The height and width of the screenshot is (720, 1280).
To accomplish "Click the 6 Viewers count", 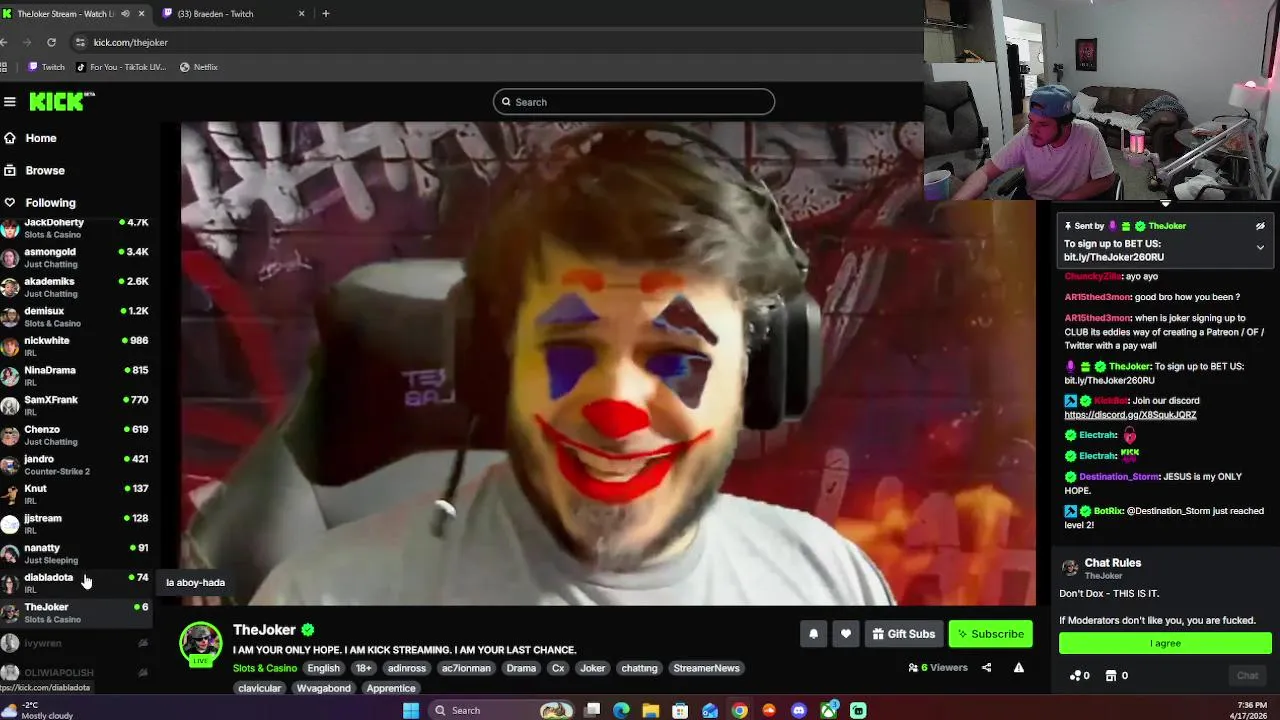I will 938,667.
